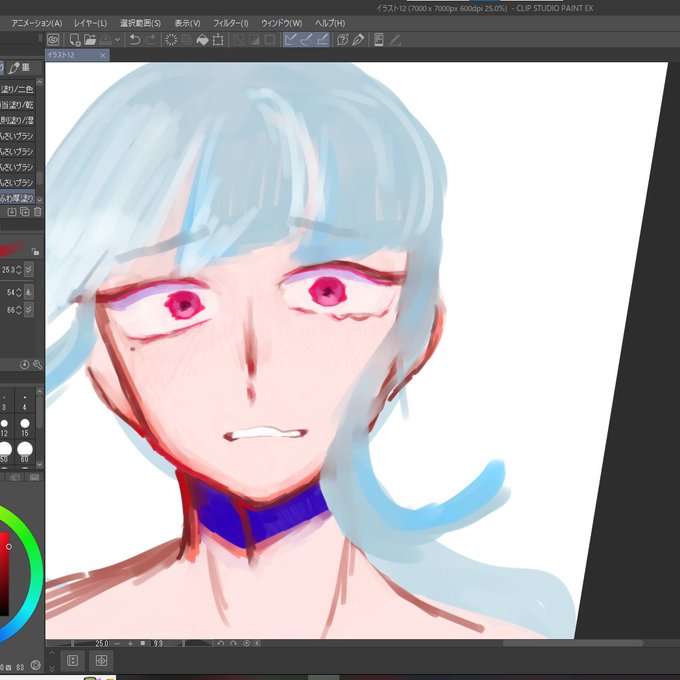680x680 pixels.
Task: Zoom out with the minus button
Action: tap(117, 644)
